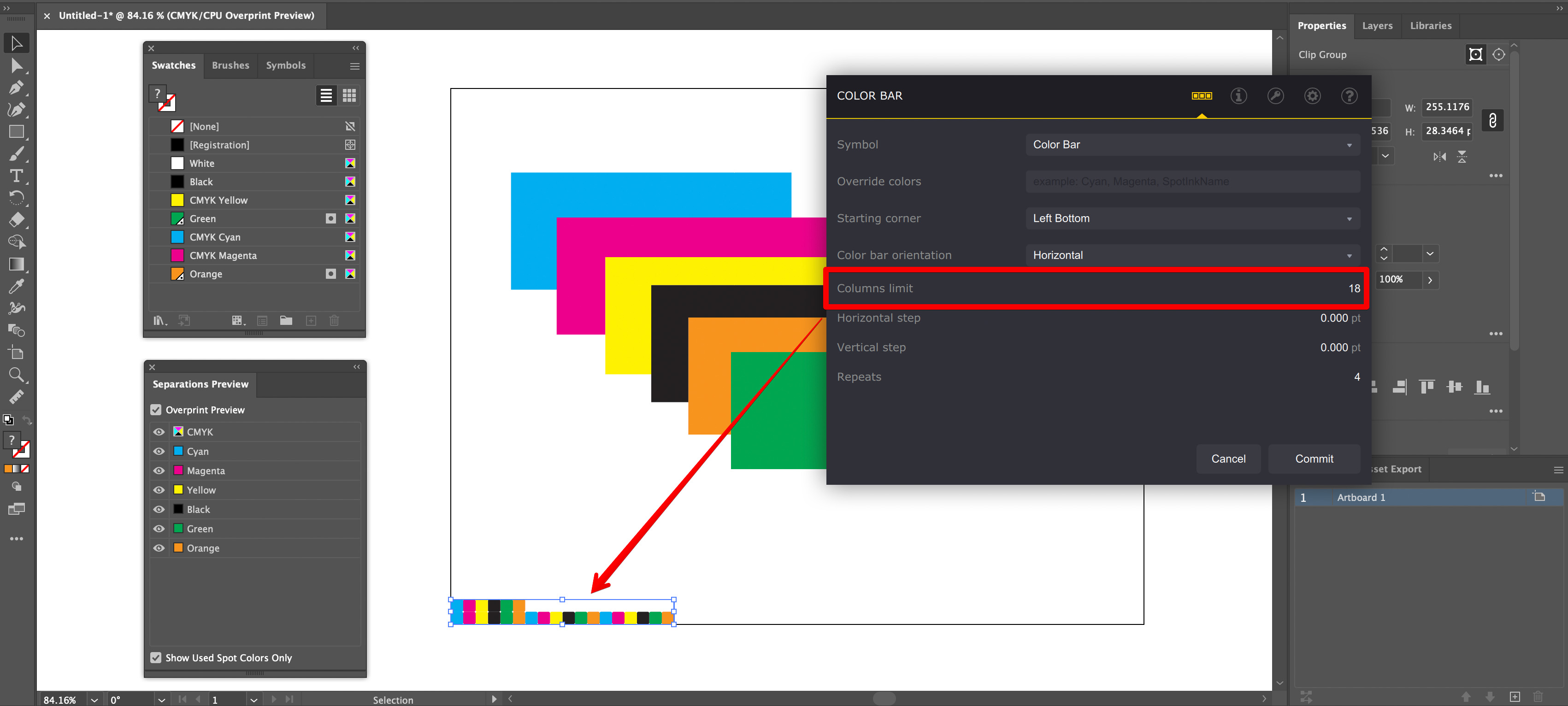Select the Pen tool
Viewport: 1568px width, 706px height.
pyautogui.click(x=17, y=87)
